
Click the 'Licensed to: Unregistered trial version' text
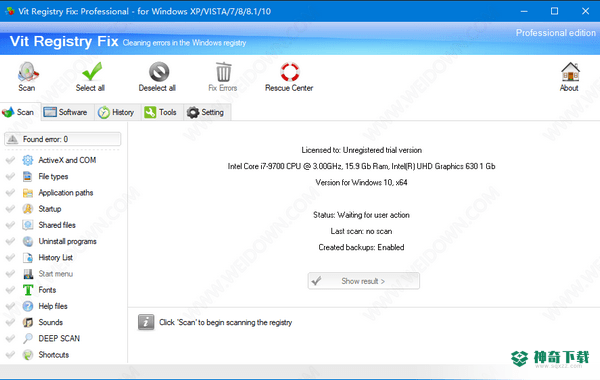[362, 150]
